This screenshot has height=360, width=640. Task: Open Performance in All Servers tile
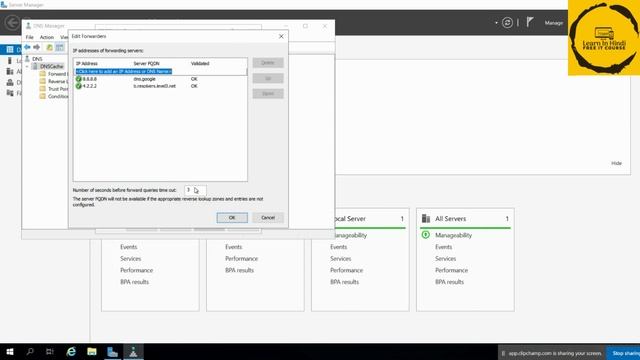[x=451, y=270]
